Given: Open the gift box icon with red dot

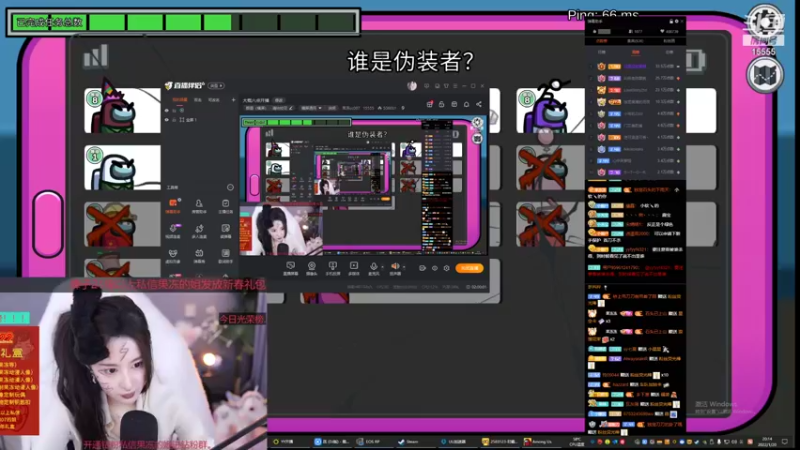Looking at the screenshot, I should coord(430,104).
